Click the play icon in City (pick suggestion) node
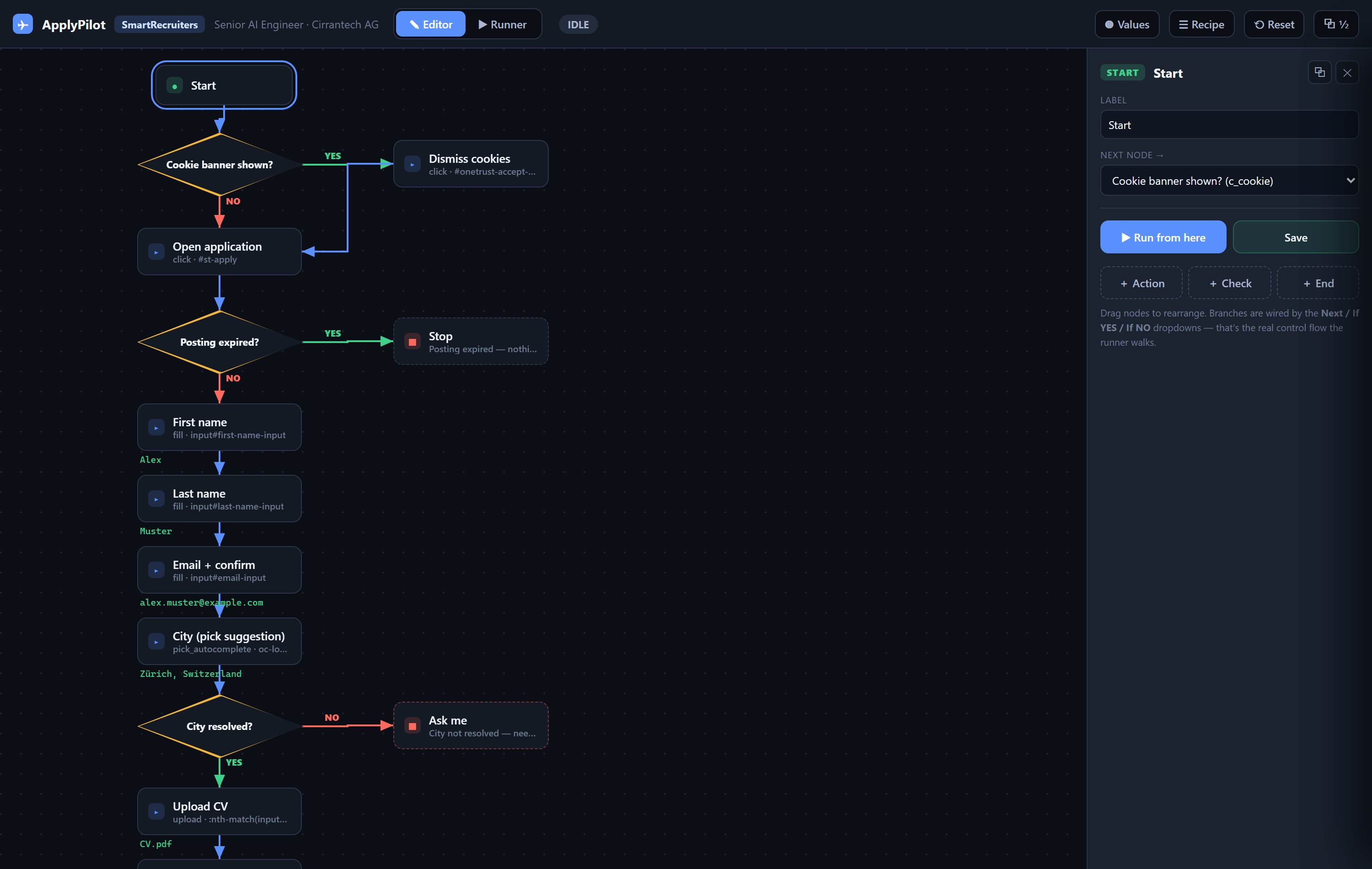 [156, 642]
